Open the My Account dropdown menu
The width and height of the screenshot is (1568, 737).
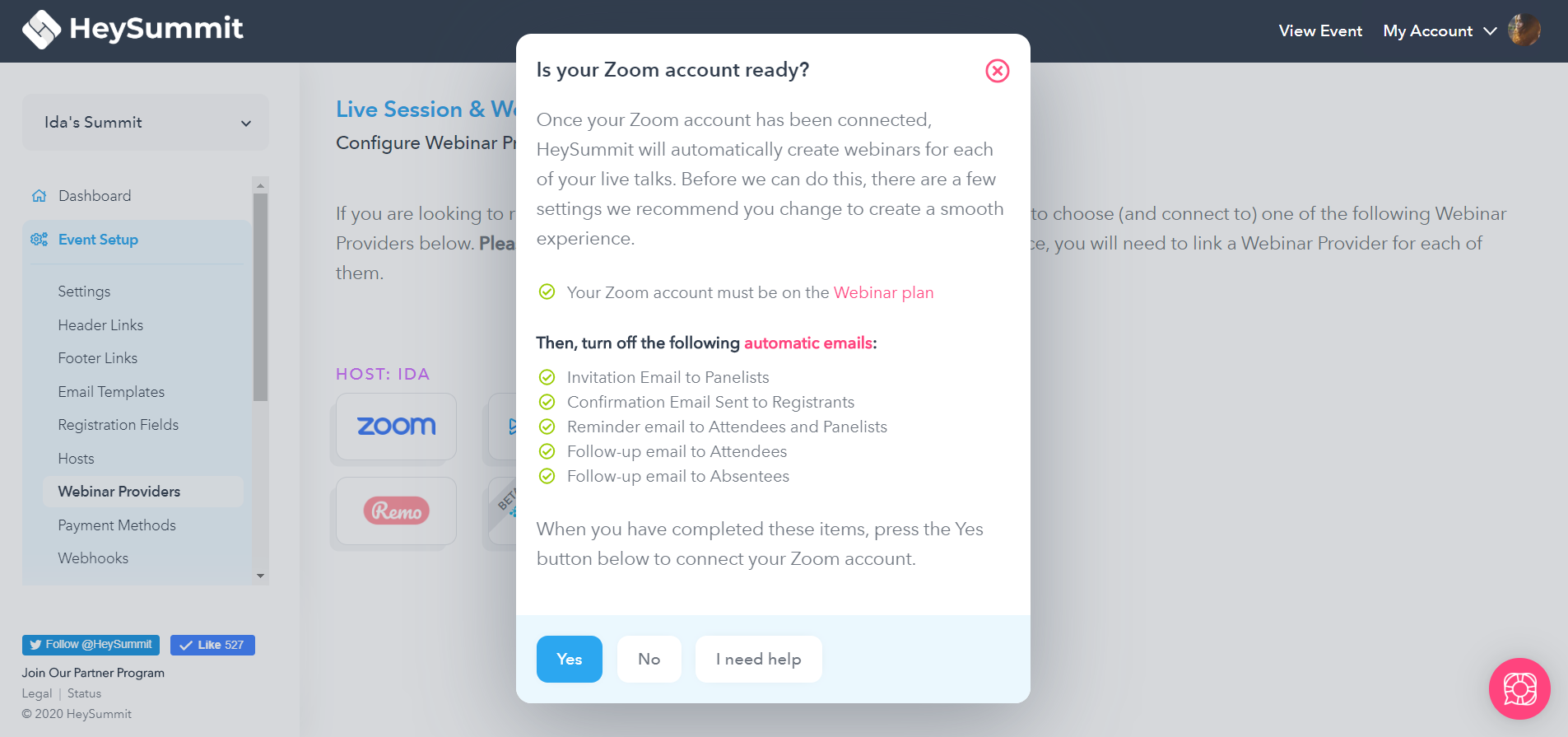point(1440,30)
